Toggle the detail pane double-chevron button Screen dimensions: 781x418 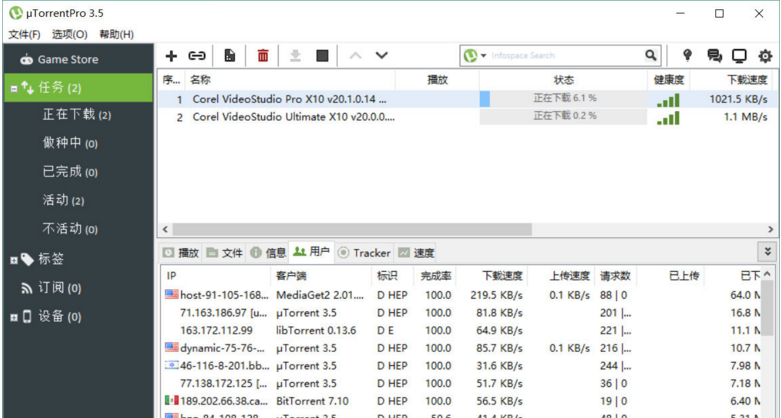point(768,252)
